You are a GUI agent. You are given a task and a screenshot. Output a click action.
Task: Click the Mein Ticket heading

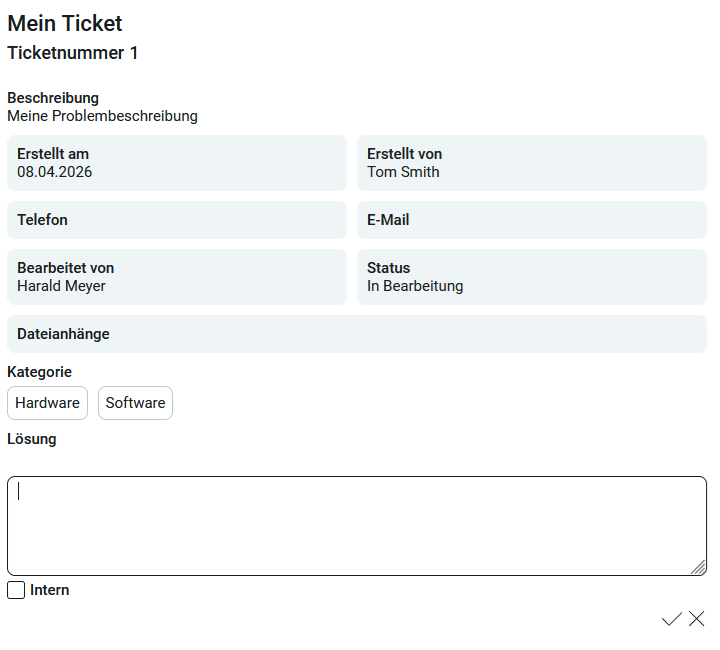[x=65, y=23]
